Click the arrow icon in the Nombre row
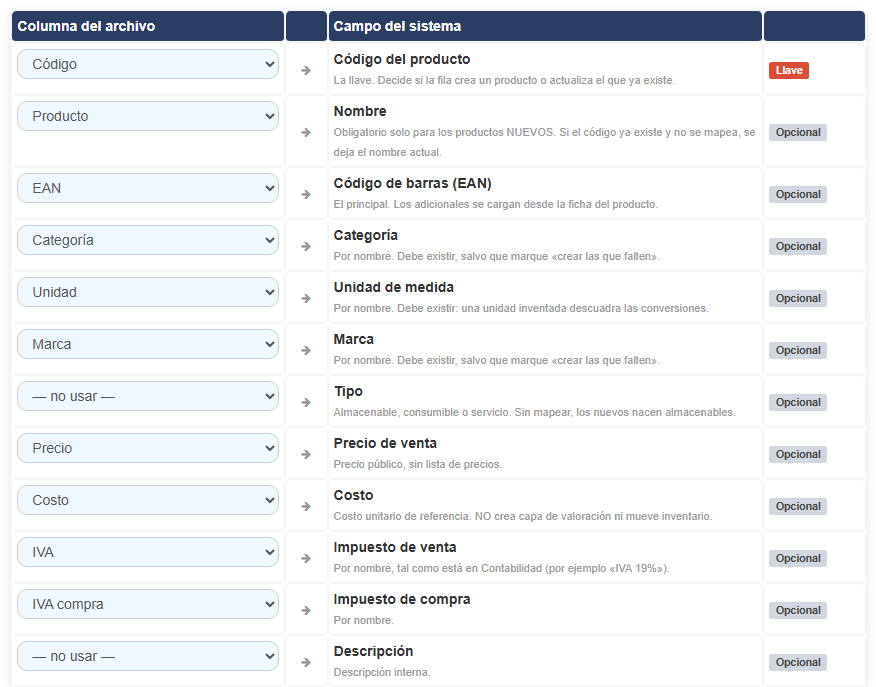 306,132
